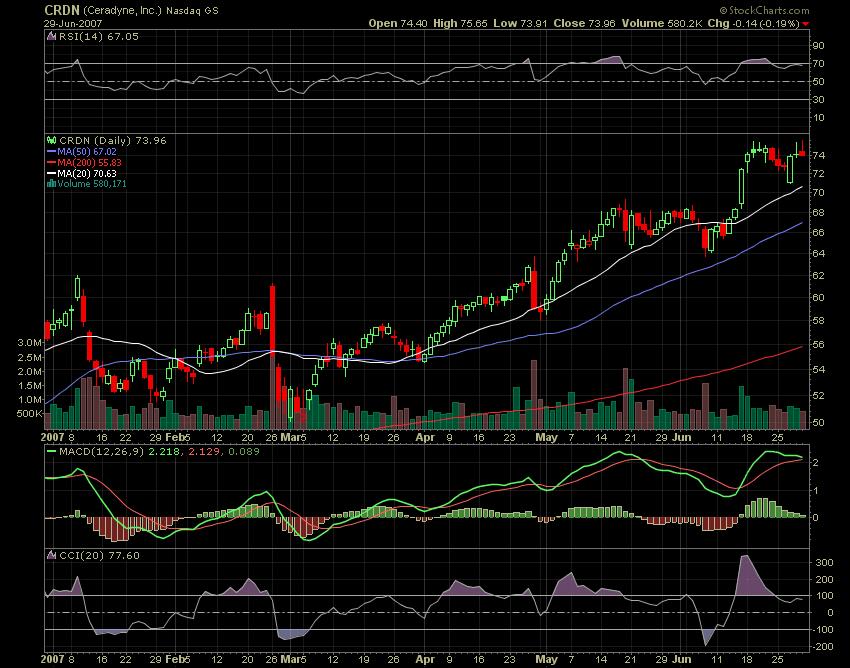Click the green MACD legend line
850x668 pixels.
pyautogui.click(x=51, y=451)
